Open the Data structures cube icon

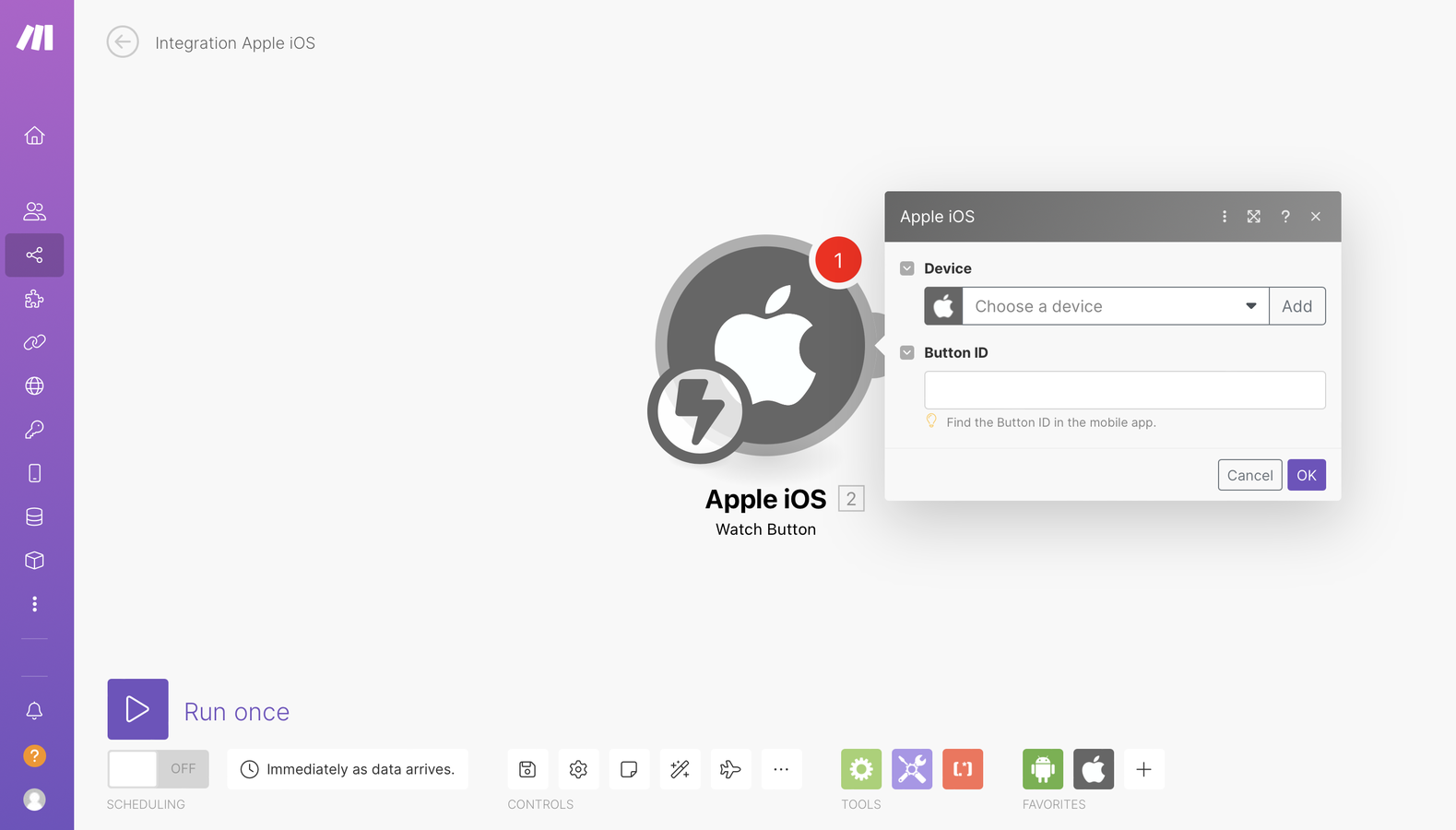point(34,561)
